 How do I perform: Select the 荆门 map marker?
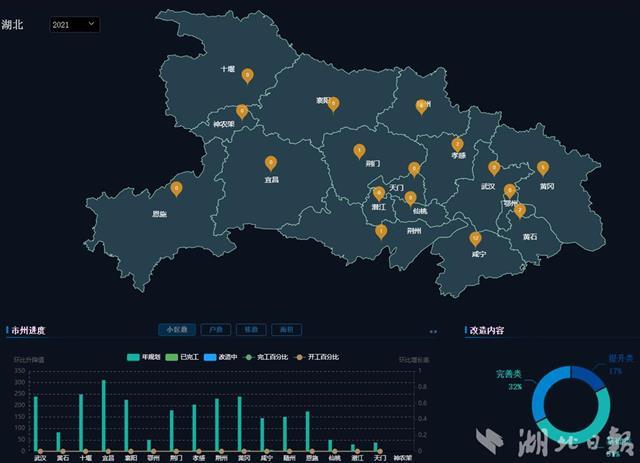pyautogui.click(x=359, y=151)
